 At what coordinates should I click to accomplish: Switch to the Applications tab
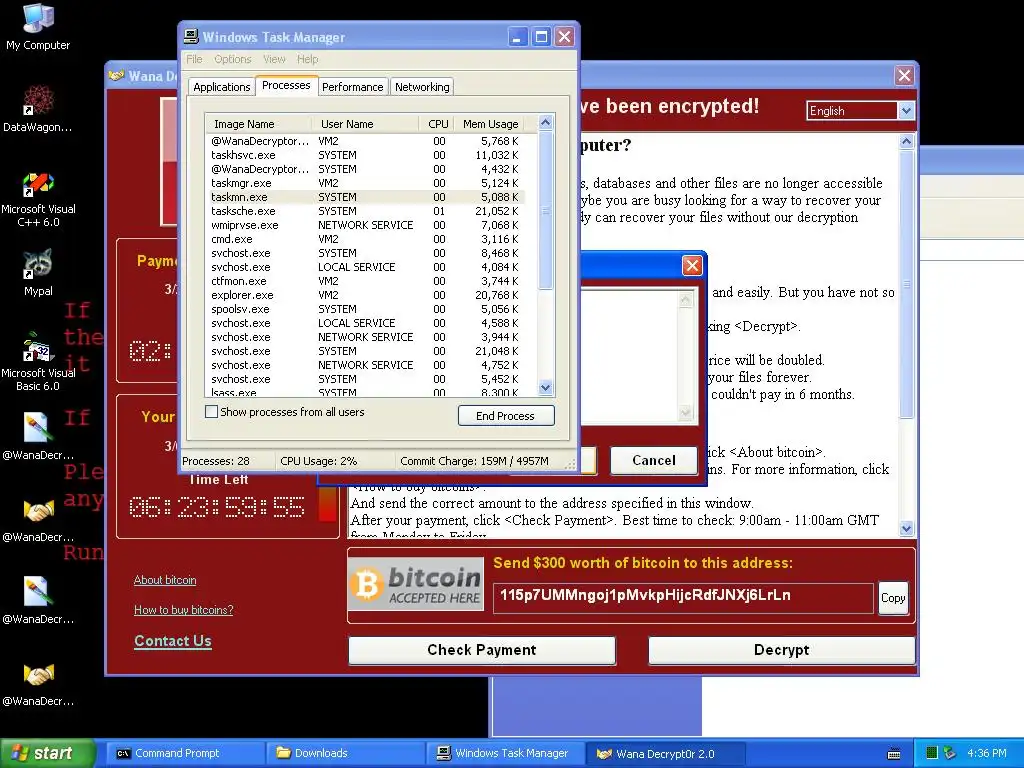click(221, 87)
